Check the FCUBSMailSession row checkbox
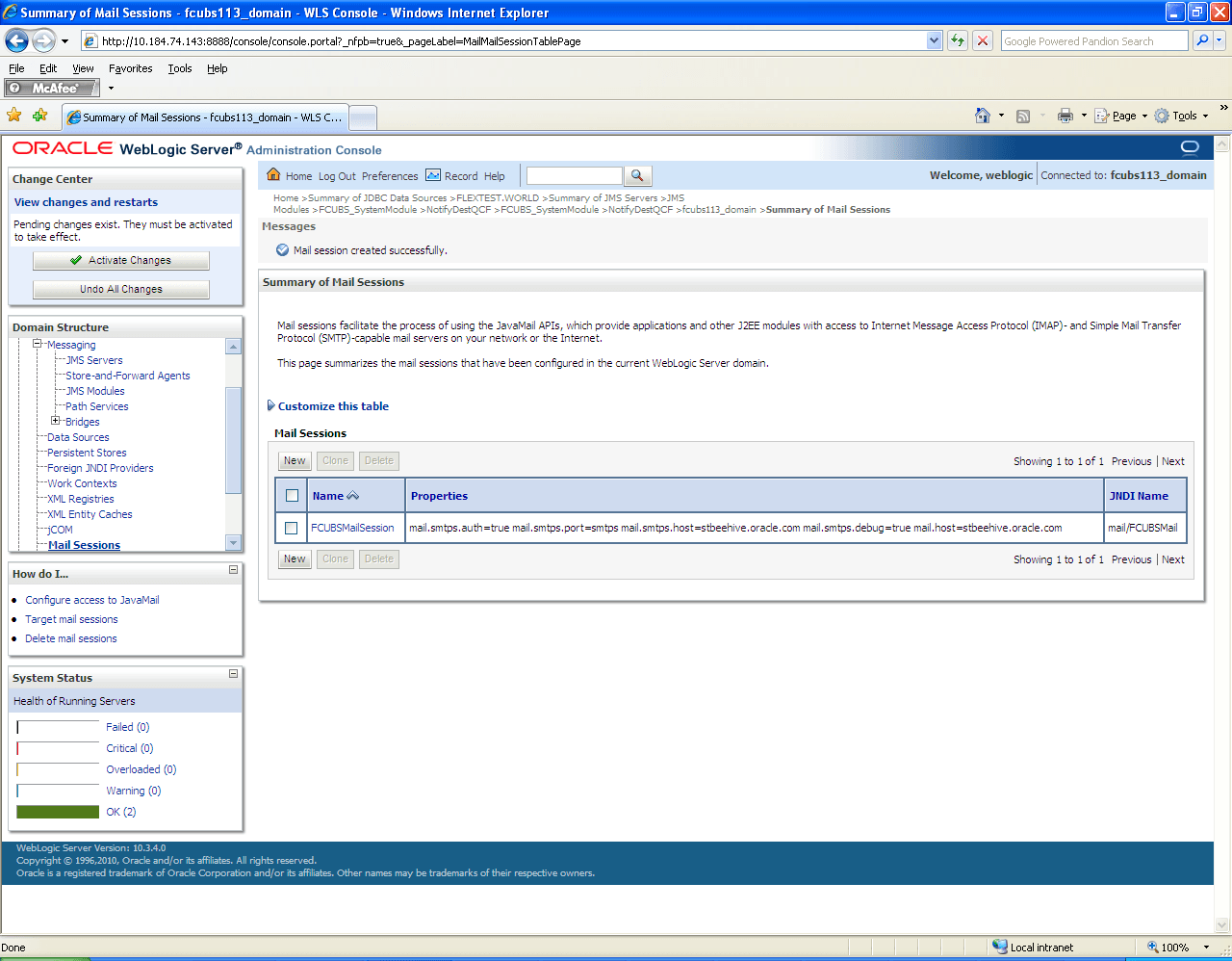Viewport: 1232px width, 961px height. point(292,528)
